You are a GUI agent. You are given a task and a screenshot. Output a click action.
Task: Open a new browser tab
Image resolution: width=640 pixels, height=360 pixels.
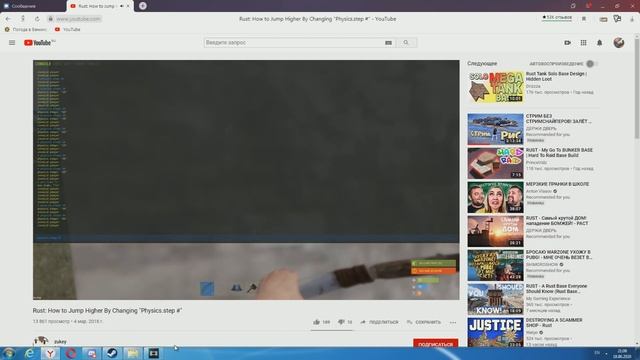click(142, 6)
